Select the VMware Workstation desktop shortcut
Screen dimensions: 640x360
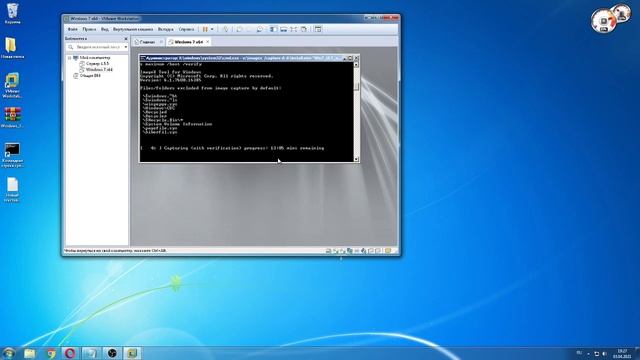[x=12, y=86]
